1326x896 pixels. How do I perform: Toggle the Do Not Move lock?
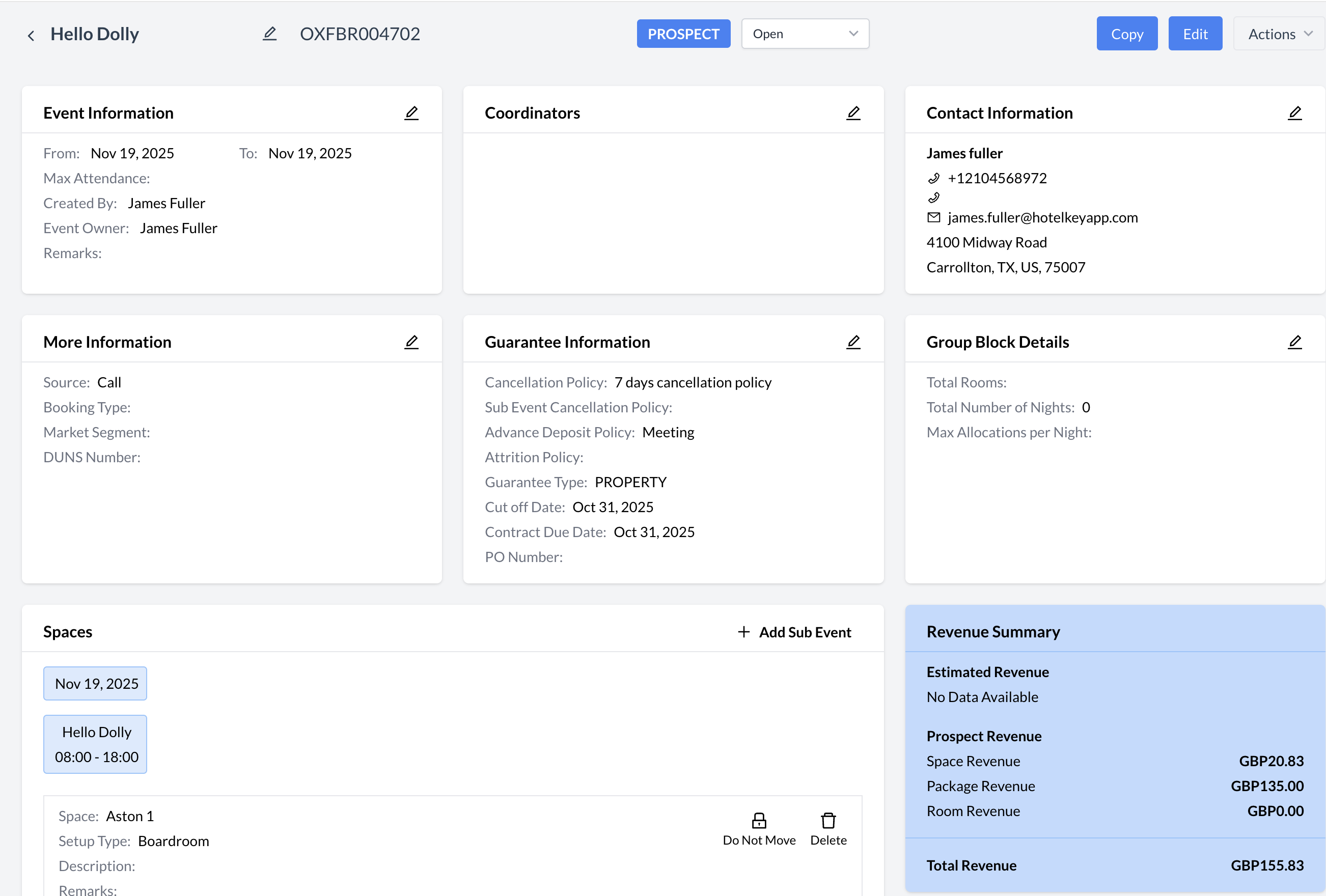pos(758,829)
